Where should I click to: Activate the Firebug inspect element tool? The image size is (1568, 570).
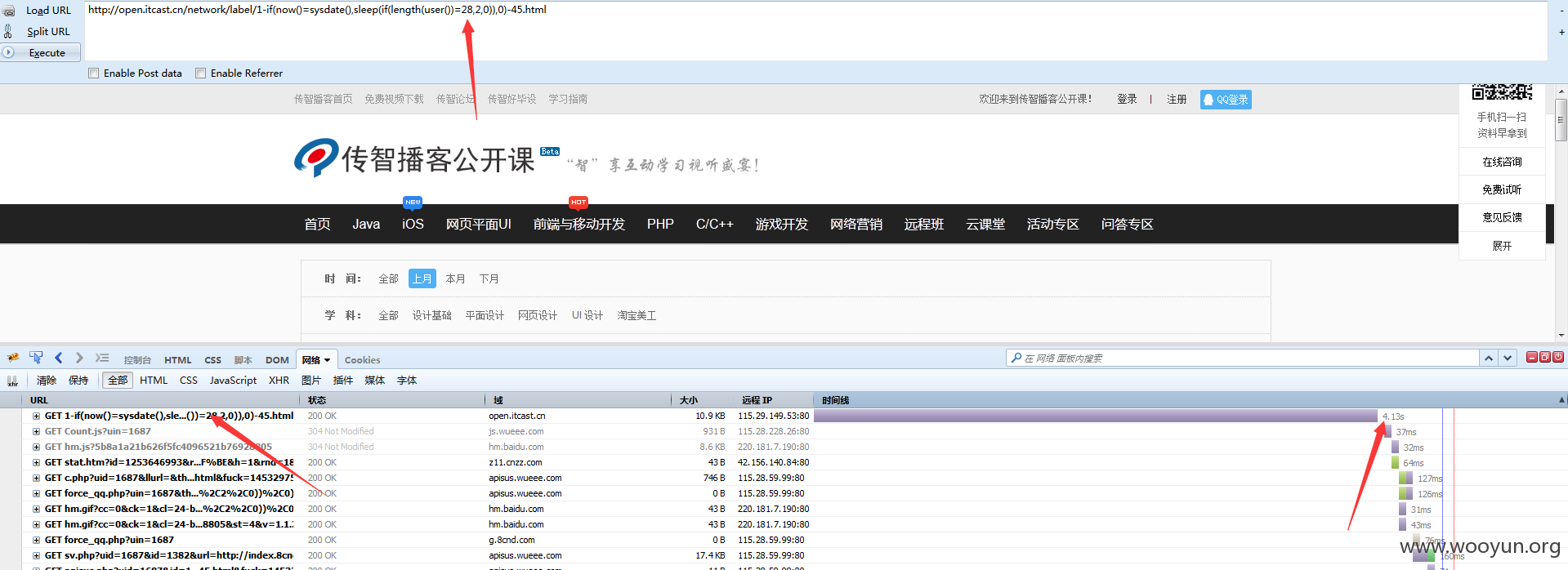pos(36,358)
